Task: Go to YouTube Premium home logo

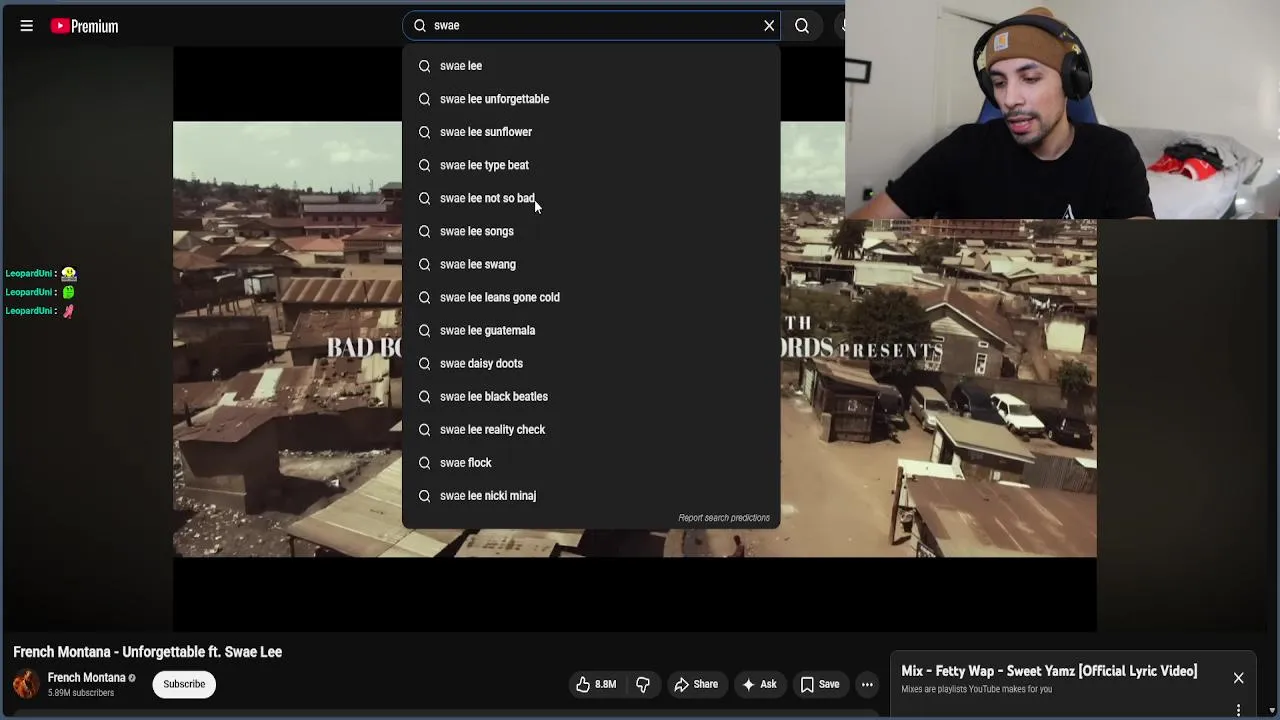Action: [85, 26]
